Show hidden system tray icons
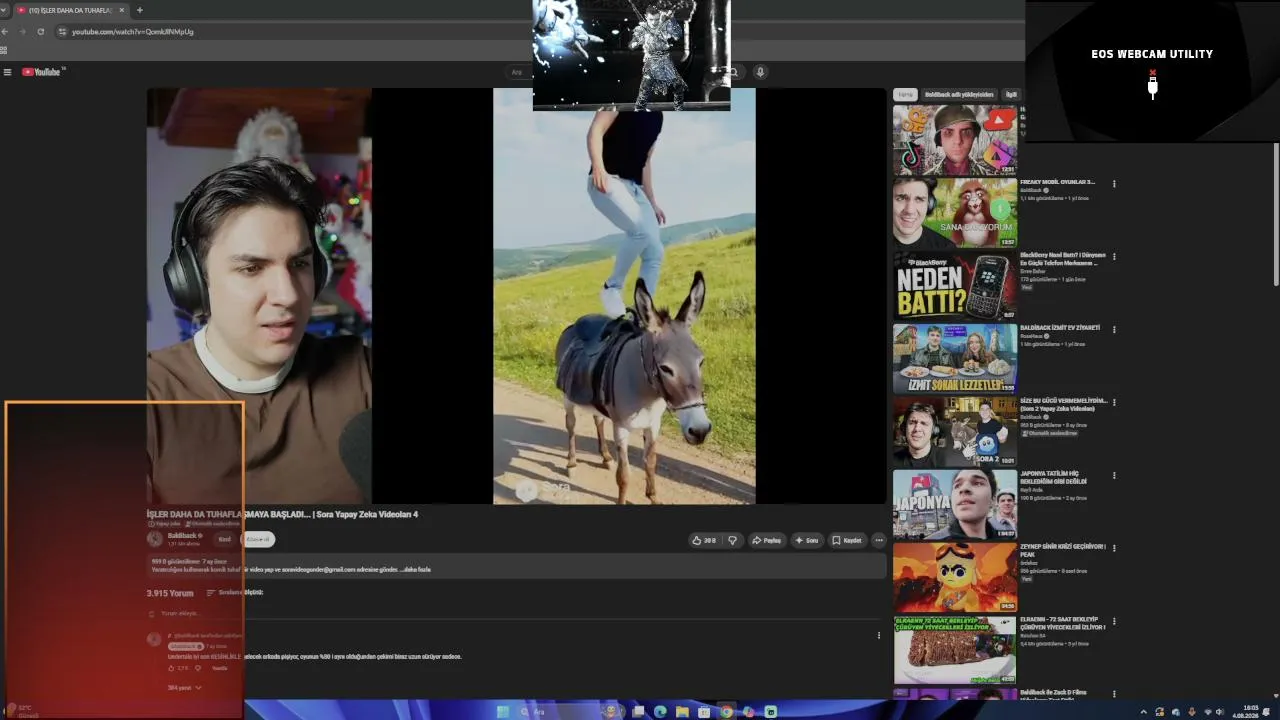 (1144, 712)
